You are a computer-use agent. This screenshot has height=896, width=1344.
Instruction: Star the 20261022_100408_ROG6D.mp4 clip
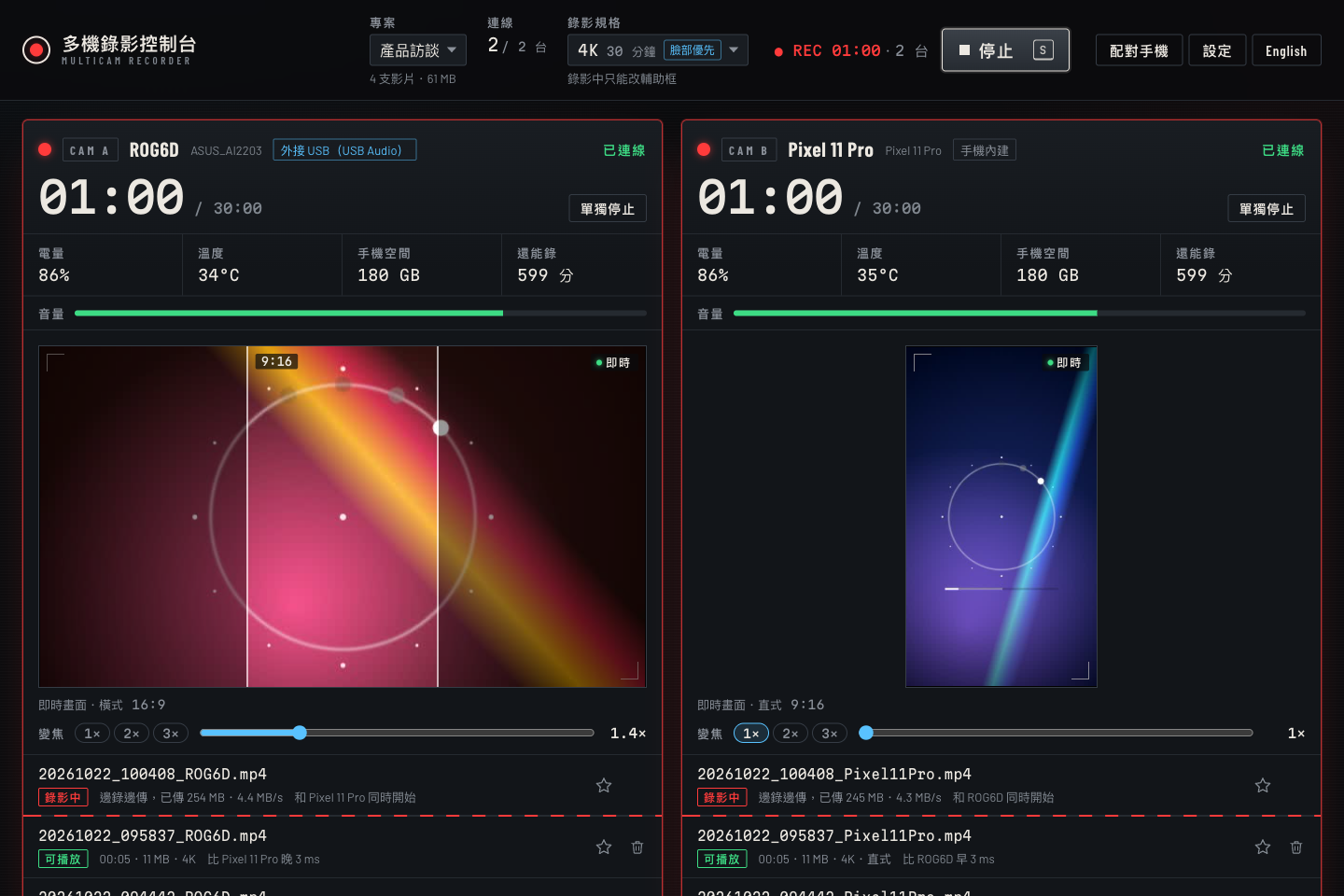[x=604, y=786]
